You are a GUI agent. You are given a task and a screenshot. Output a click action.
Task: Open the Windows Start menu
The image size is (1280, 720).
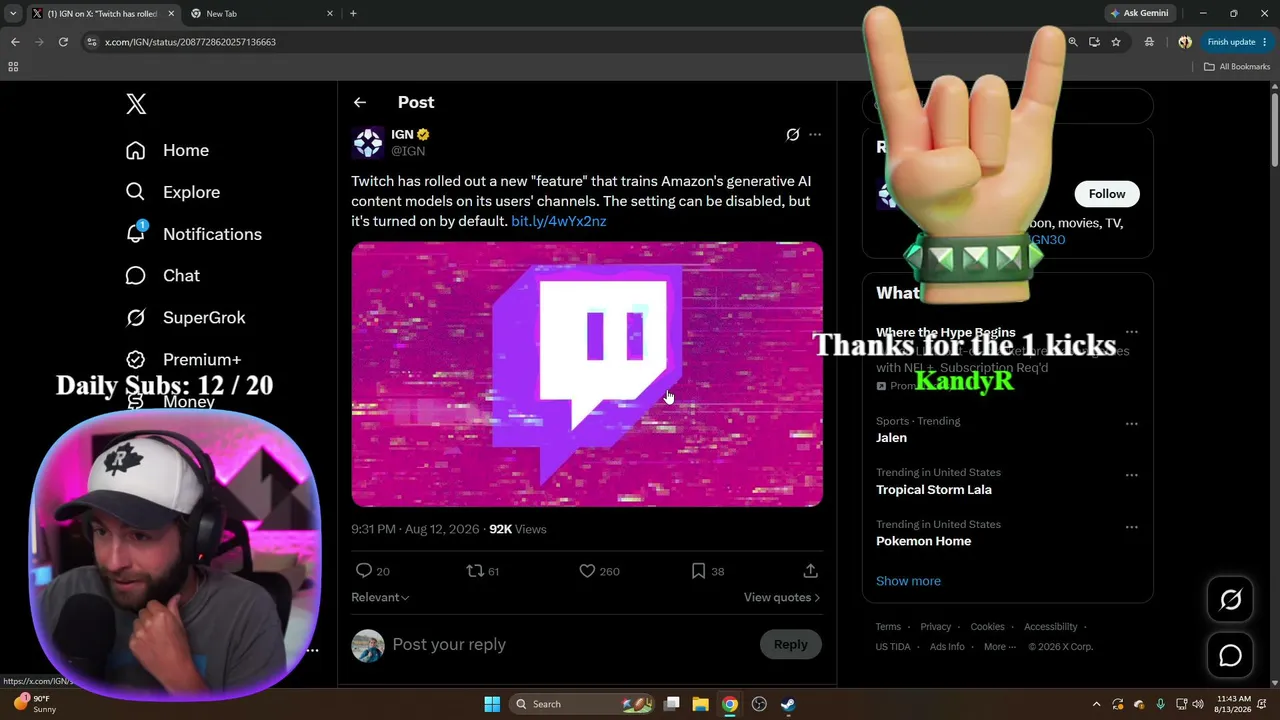pos(492,704)
